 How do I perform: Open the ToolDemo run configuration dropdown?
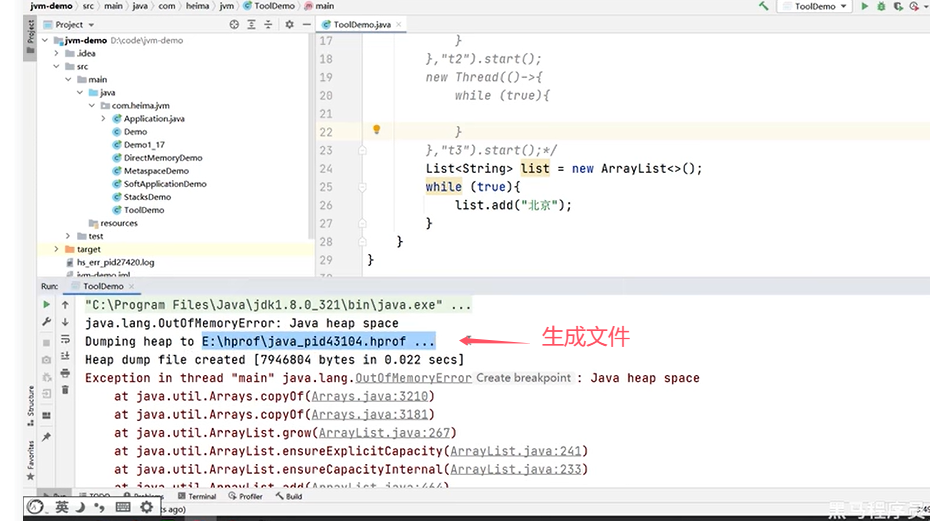pyautogui.click(x=815, y=6)
